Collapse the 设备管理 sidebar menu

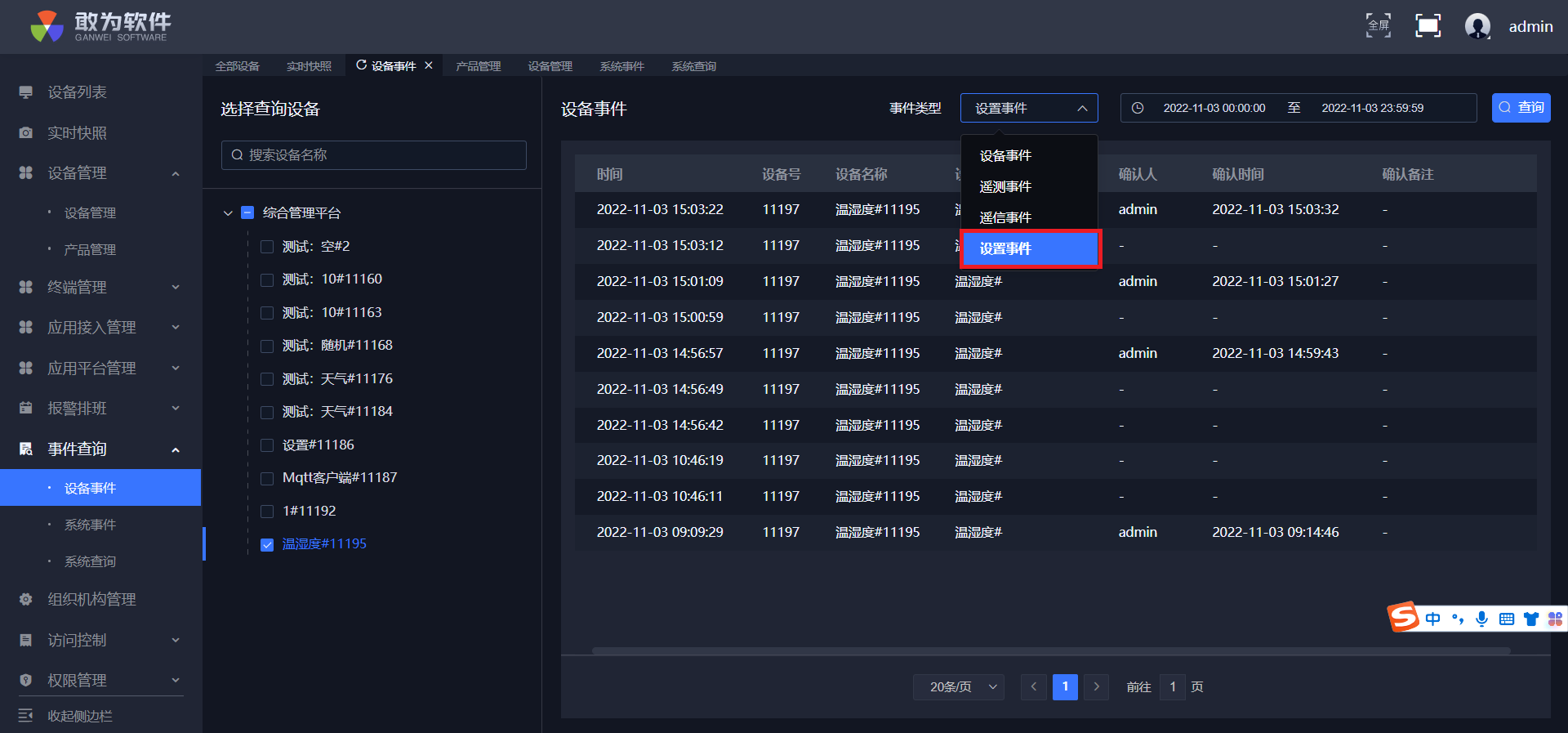pos(176,173)
